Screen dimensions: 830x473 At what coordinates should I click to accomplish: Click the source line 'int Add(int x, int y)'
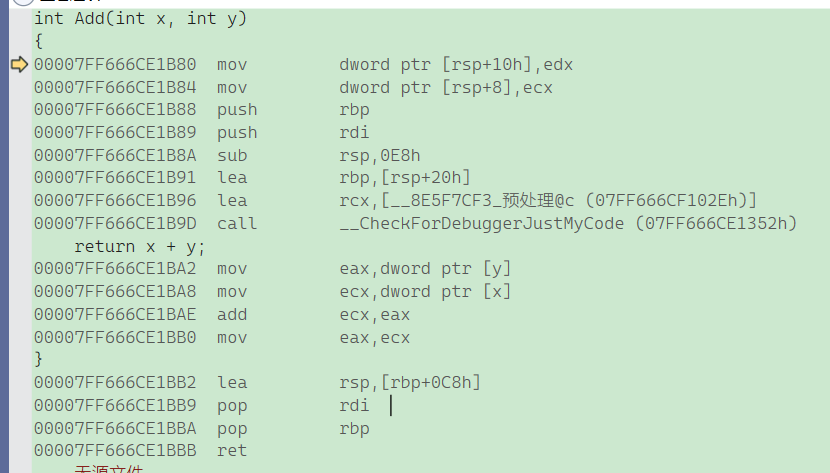[x=140, y=19]
